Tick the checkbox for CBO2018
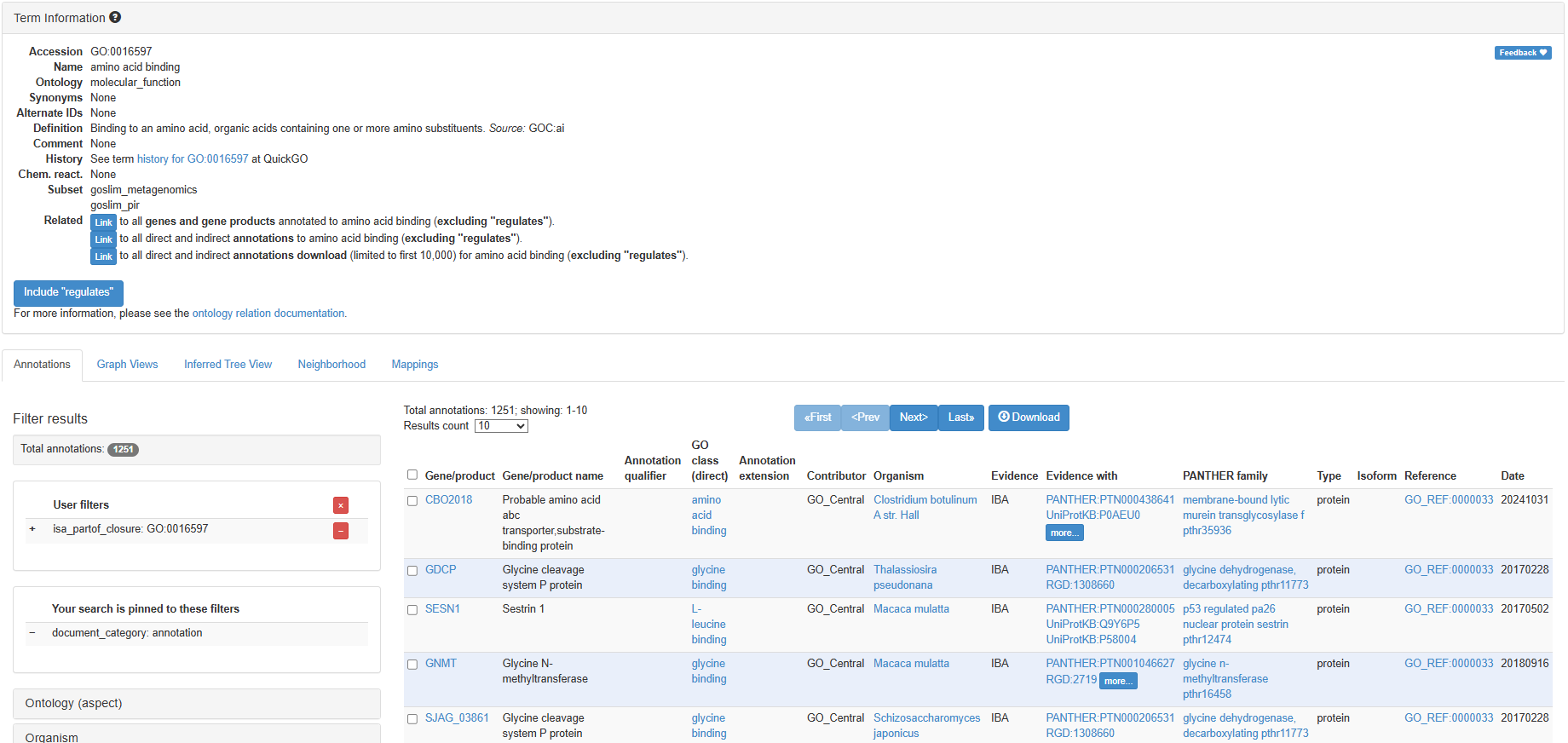Screen dimensions: 1568x743 (412, 501)
